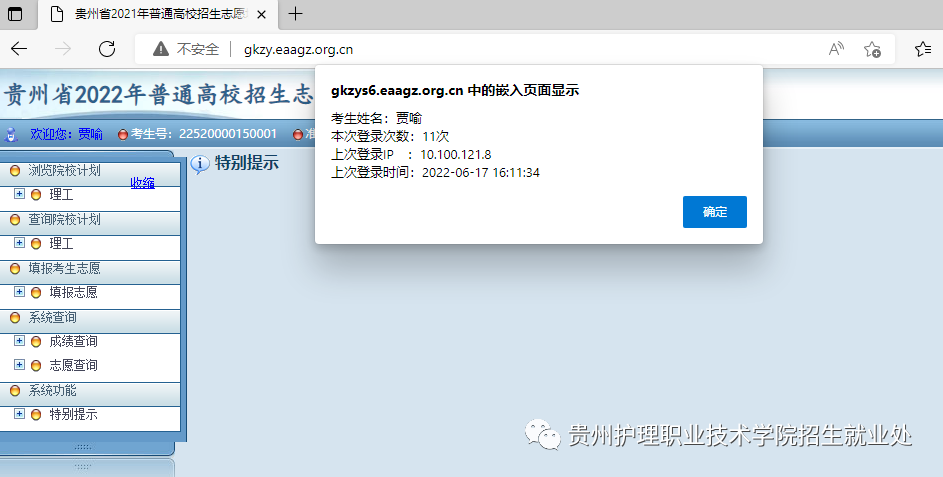The height and width of the screenshot is (477, 943).
Task: Select 成绩查询 in sidebar
Action: [x=73, y=341]
